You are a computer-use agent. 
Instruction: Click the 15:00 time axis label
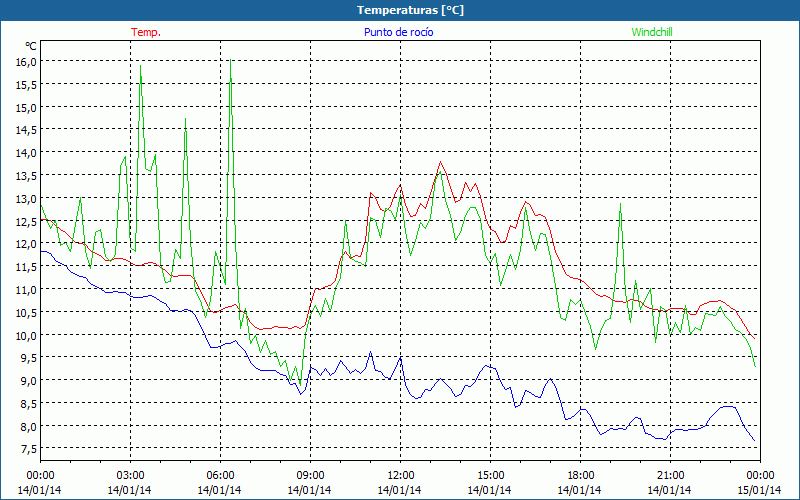pyautogui.click(x=490, y=476)
